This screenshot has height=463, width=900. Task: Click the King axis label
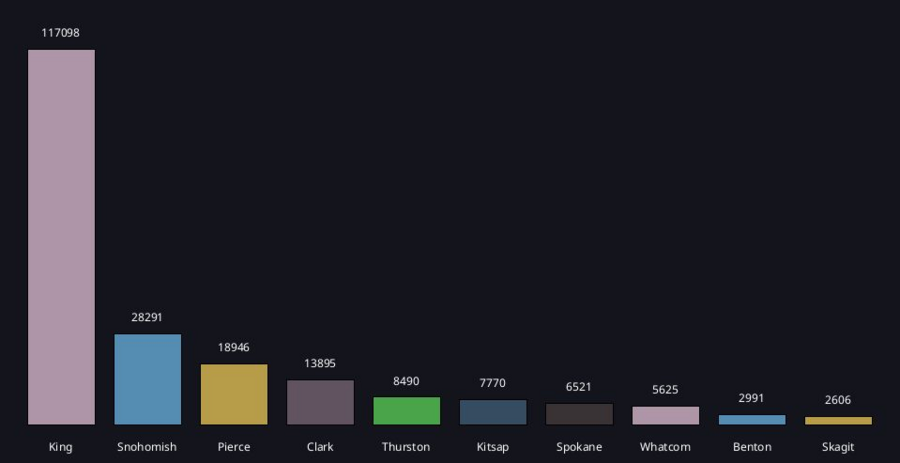(61, 447)
